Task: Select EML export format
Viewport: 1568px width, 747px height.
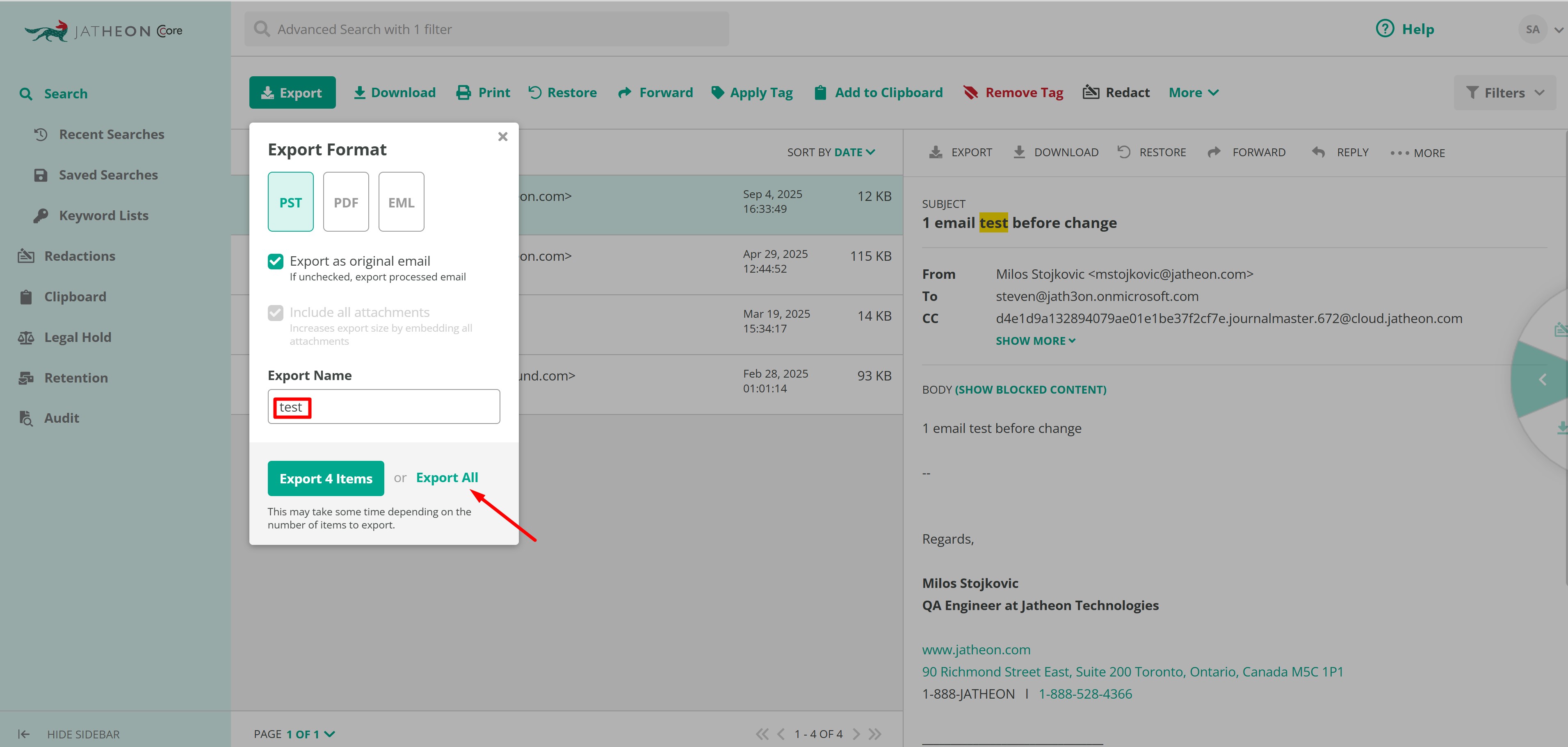Action: pyautogui.click(x=401, y=201)
